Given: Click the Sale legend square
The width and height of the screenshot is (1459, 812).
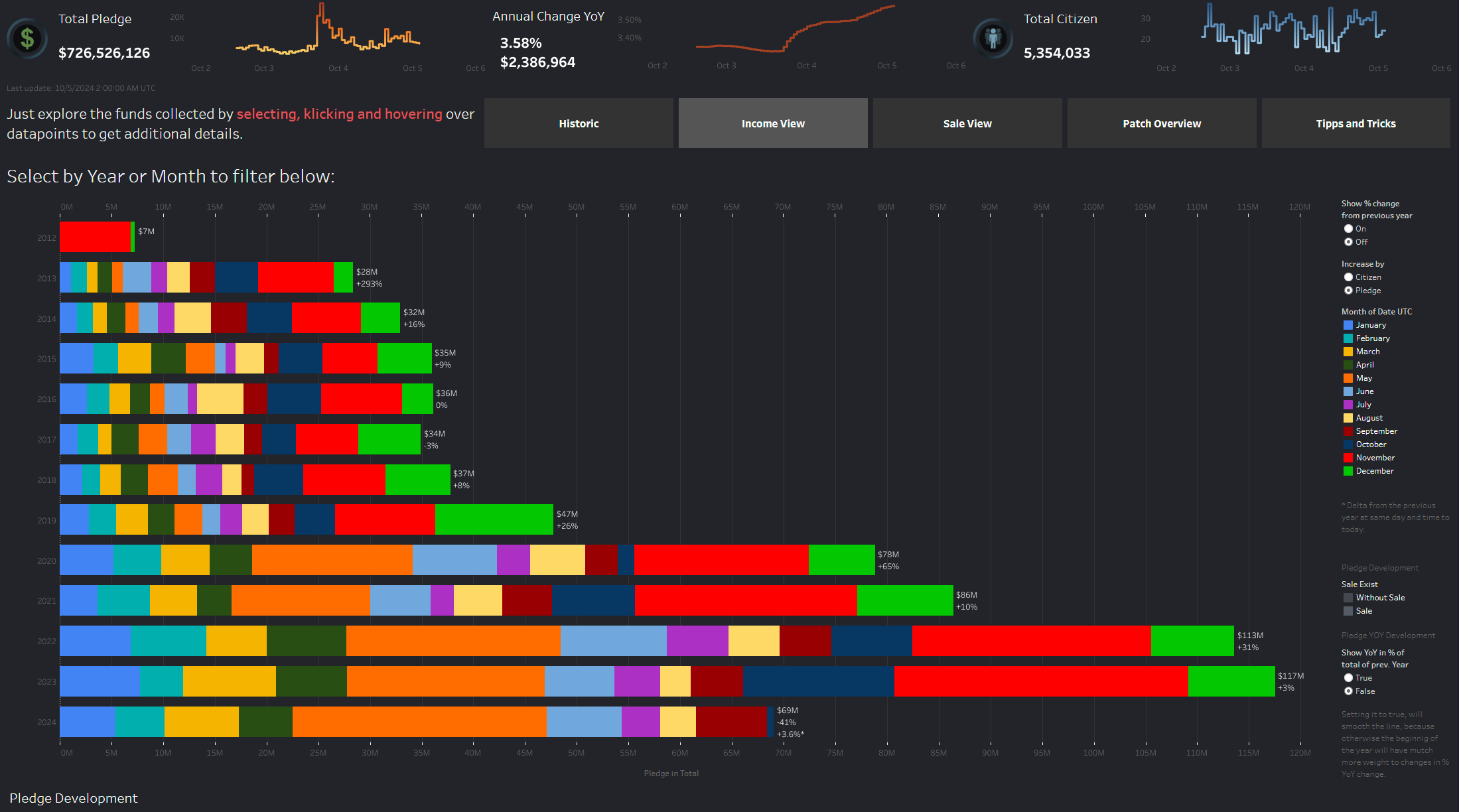Looking at the screenshot, I should 1348,611.
